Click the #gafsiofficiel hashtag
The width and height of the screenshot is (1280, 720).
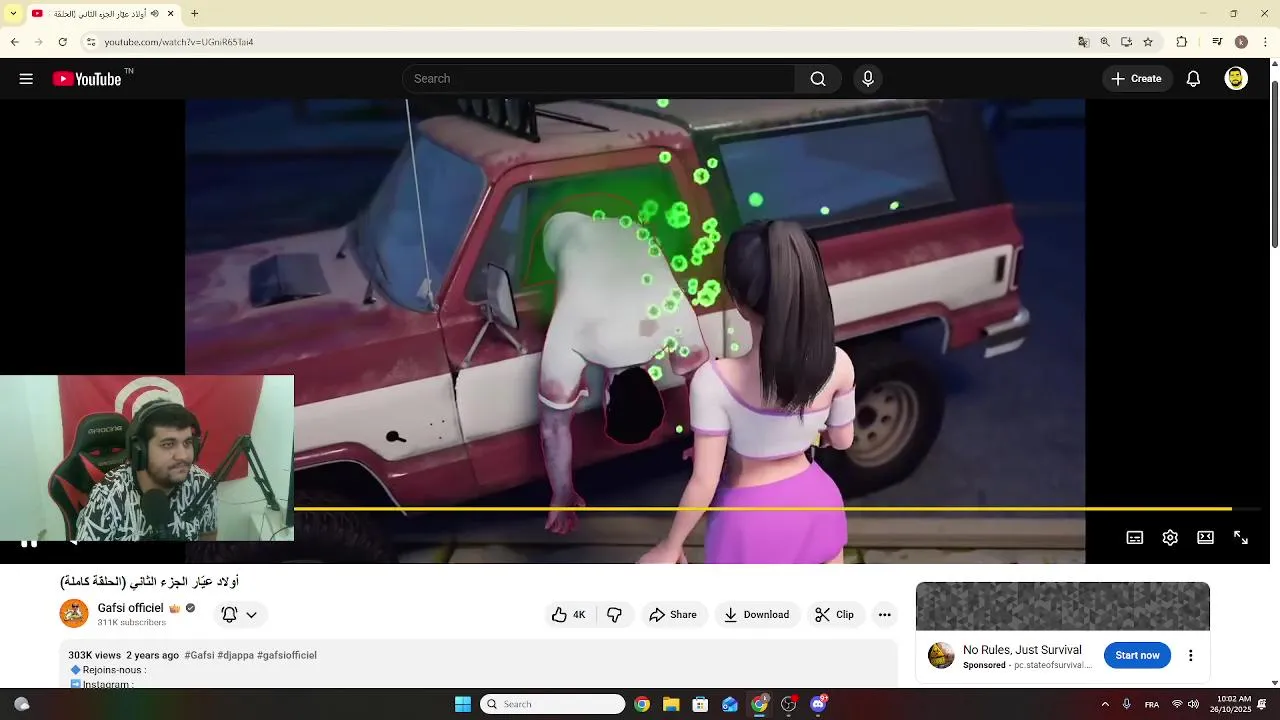click(x=287, y=655)
